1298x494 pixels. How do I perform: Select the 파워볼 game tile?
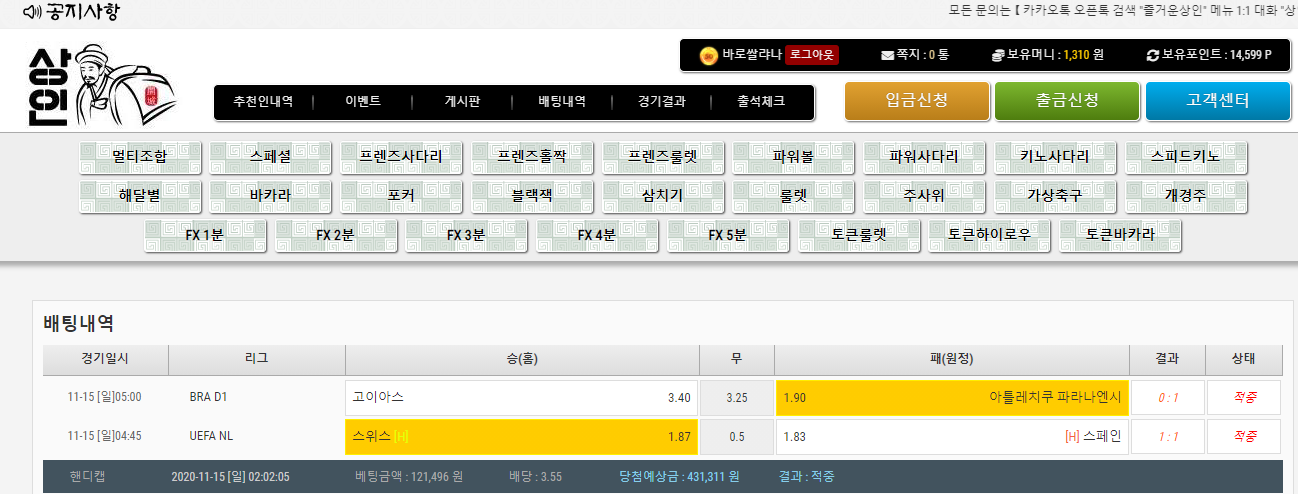click(793, 158)
